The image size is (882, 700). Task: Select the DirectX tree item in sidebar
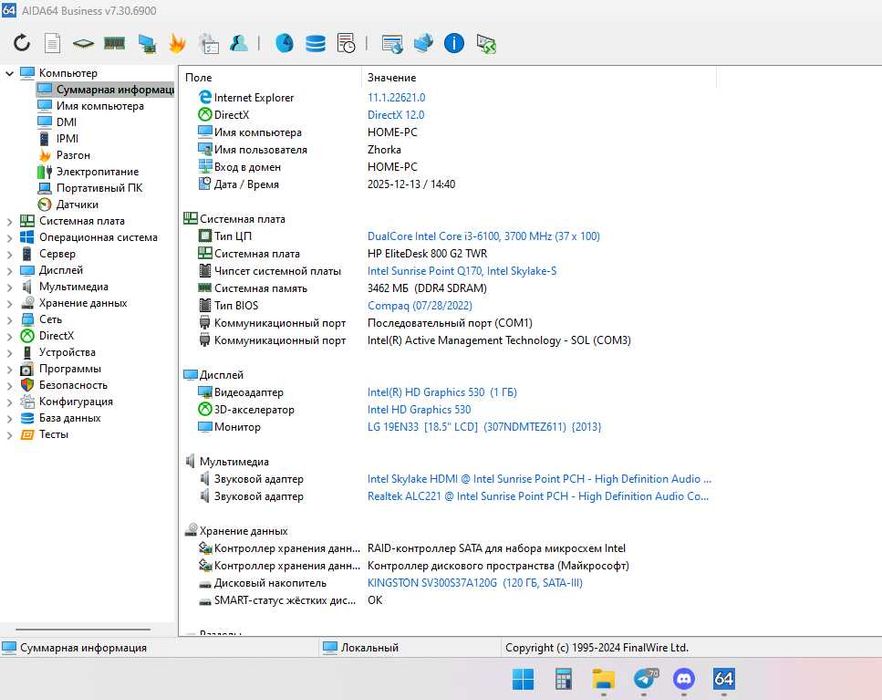tap(56, 336)
